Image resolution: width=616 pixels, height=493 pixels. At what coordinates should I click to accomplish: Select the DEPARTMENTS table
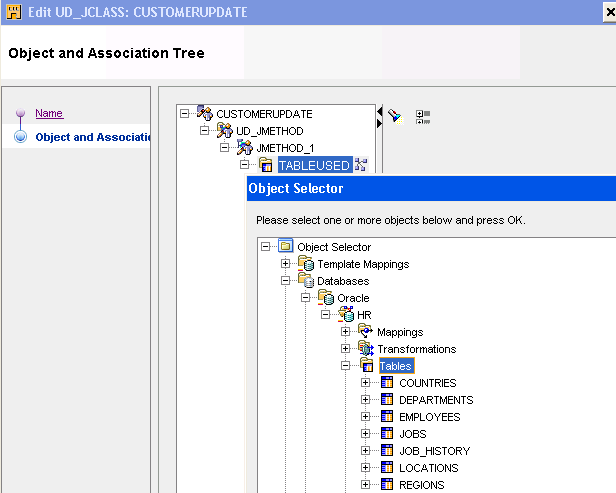[435, 400]
